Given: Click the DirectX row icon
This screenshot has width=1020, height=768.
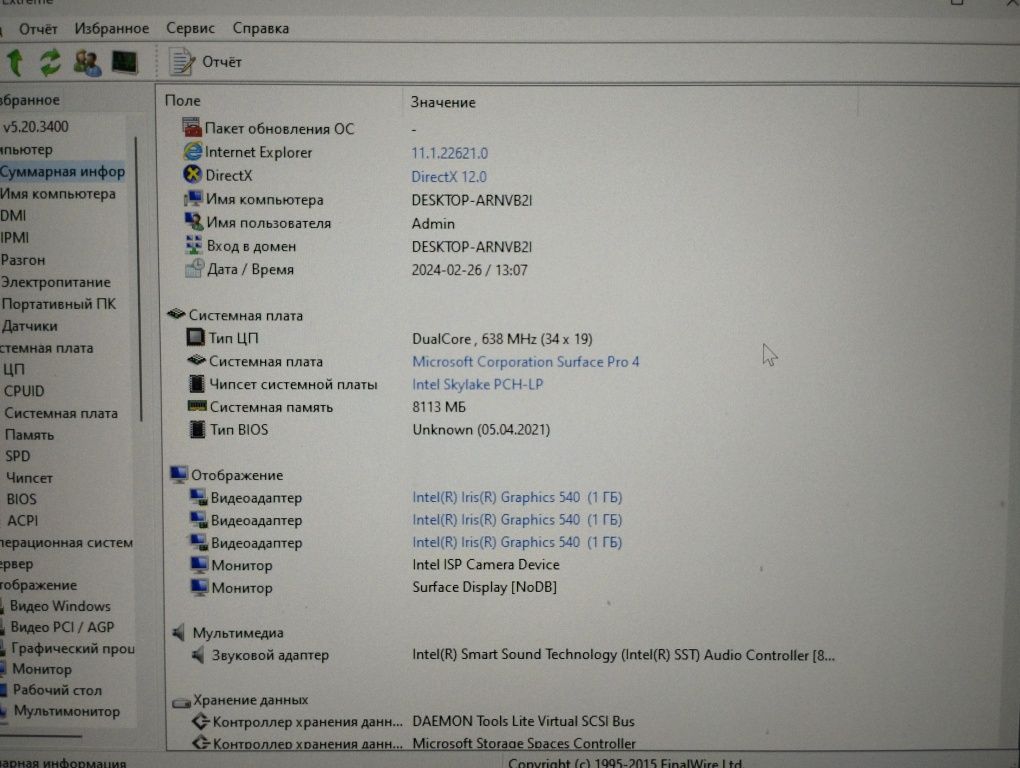Looking at the screenshot, I should 193,174.
